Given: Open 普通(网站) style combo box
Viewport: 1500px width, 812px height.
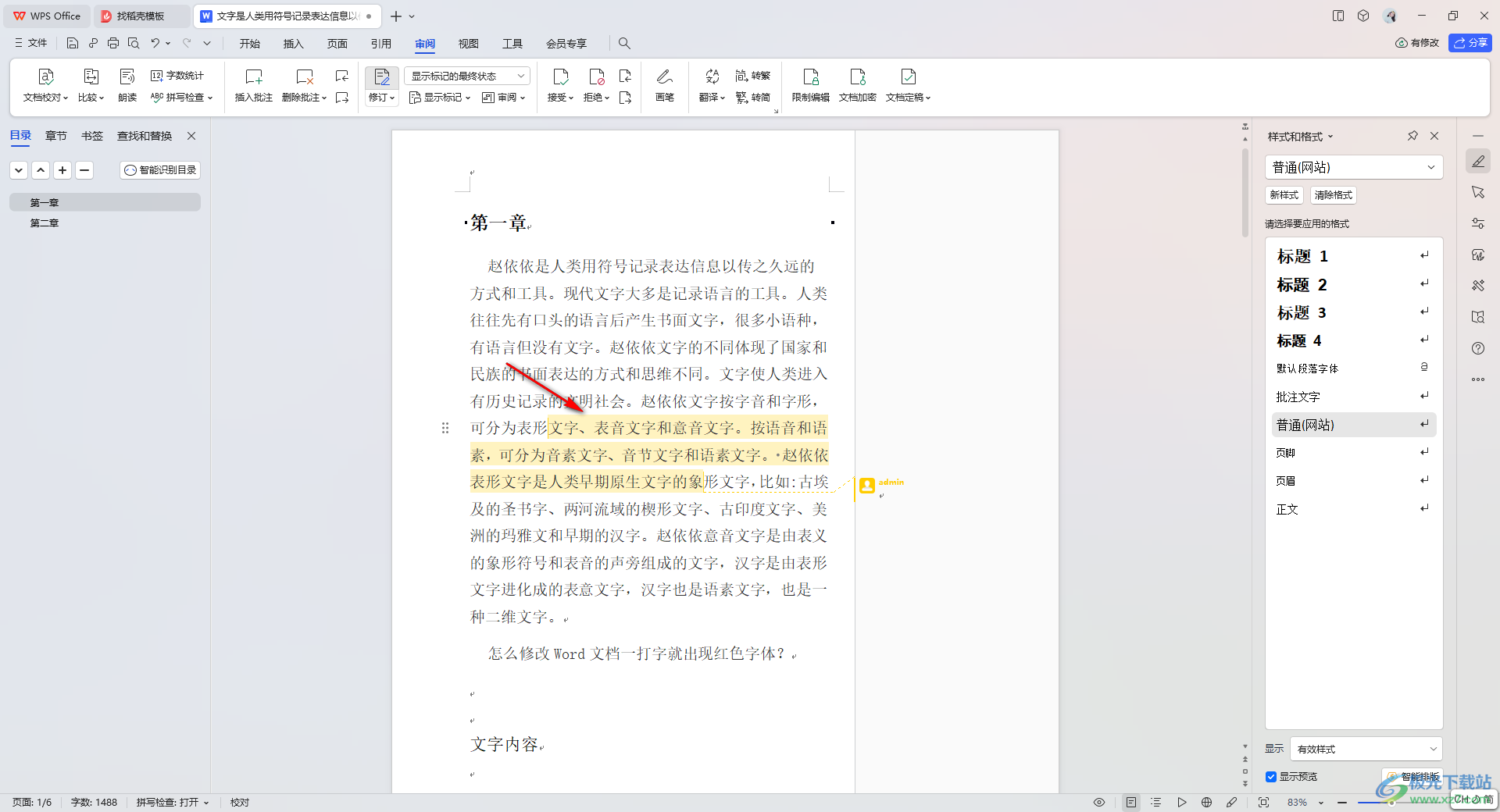Looking at the screenshot, I should 1353,167.
